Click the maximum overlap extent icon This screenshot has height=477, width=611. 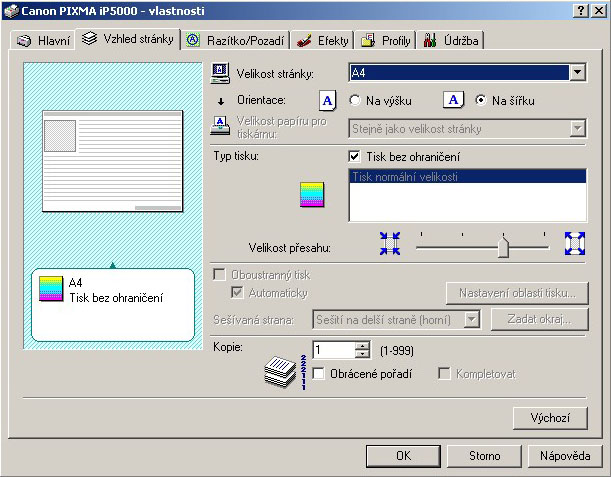tap(574, 243)
